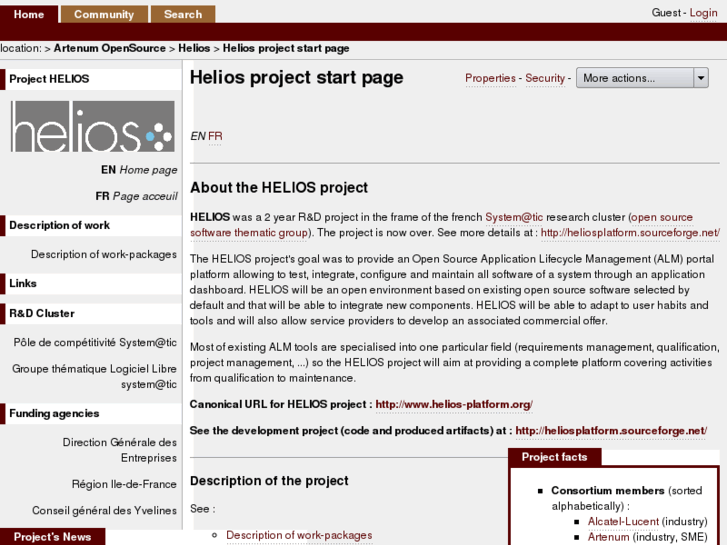Open the Properties link
This screenshot has height=545, width=727.
pyautogui.click(x=490, y=78)
